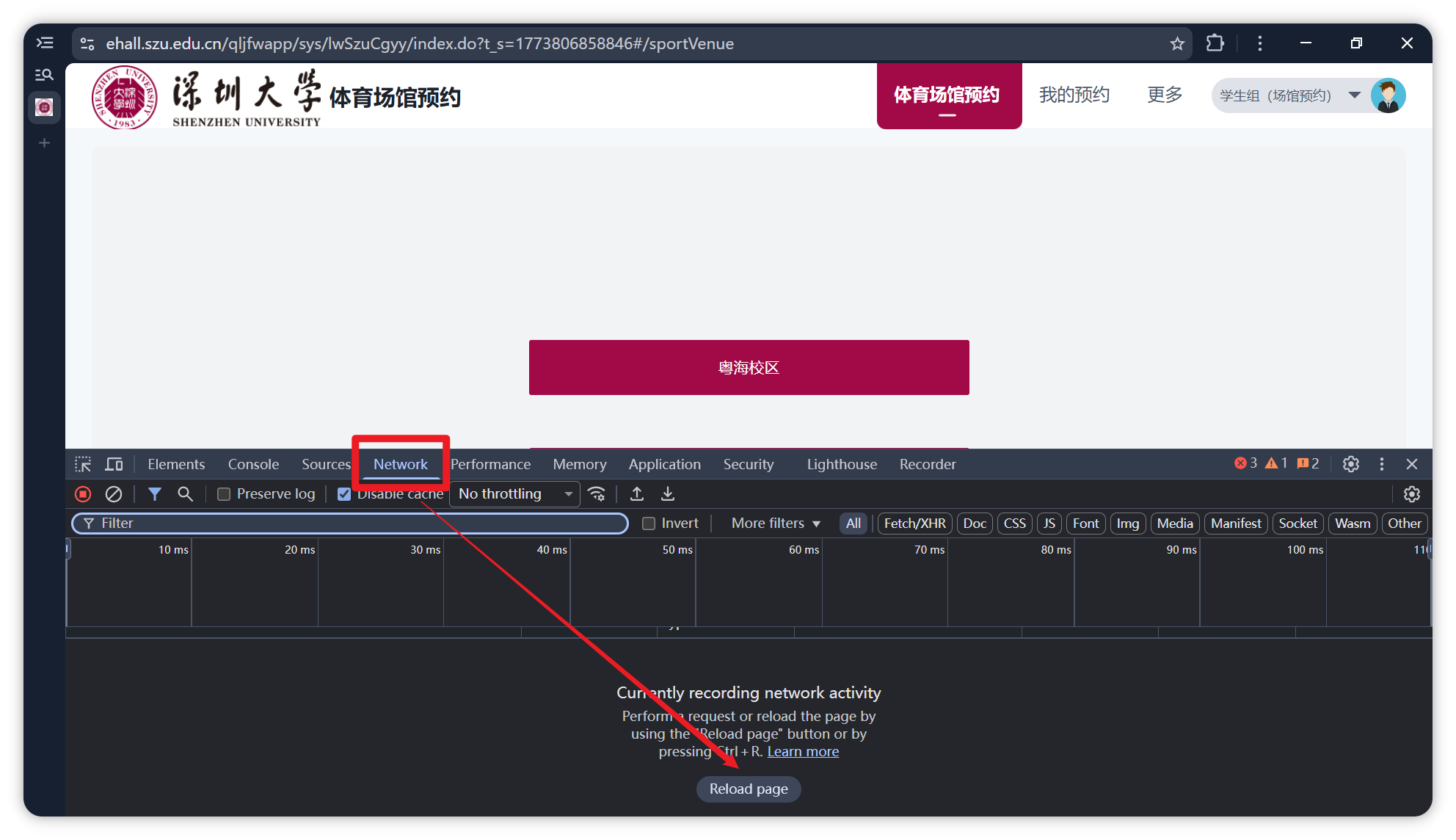The height and width of the screenshot is (840, 1456).
Task: Enable the Preserve log checkbox
Action: pyautogui.click(x=224, y=494)
